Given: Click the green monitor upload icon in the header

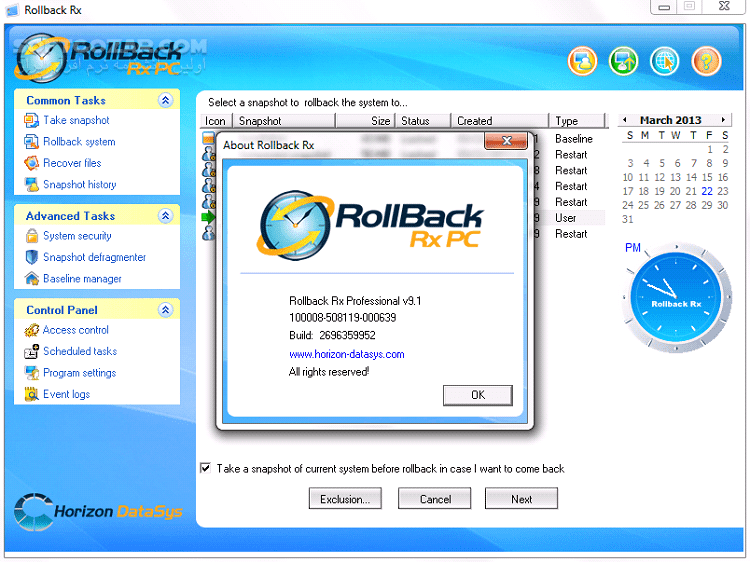Looking at the screenshot, I should click(623, 62).
